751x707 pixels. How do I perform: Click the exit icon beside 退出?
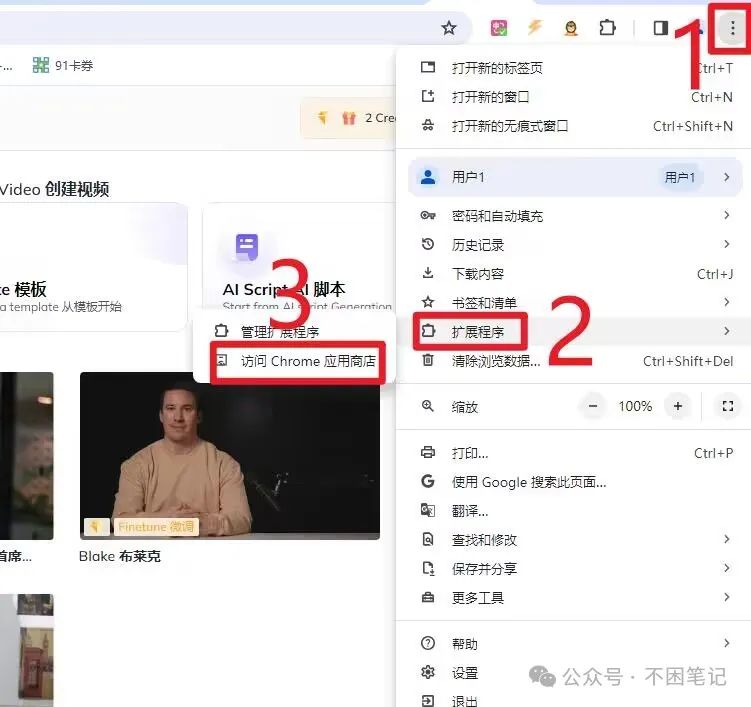click(428, 701)
